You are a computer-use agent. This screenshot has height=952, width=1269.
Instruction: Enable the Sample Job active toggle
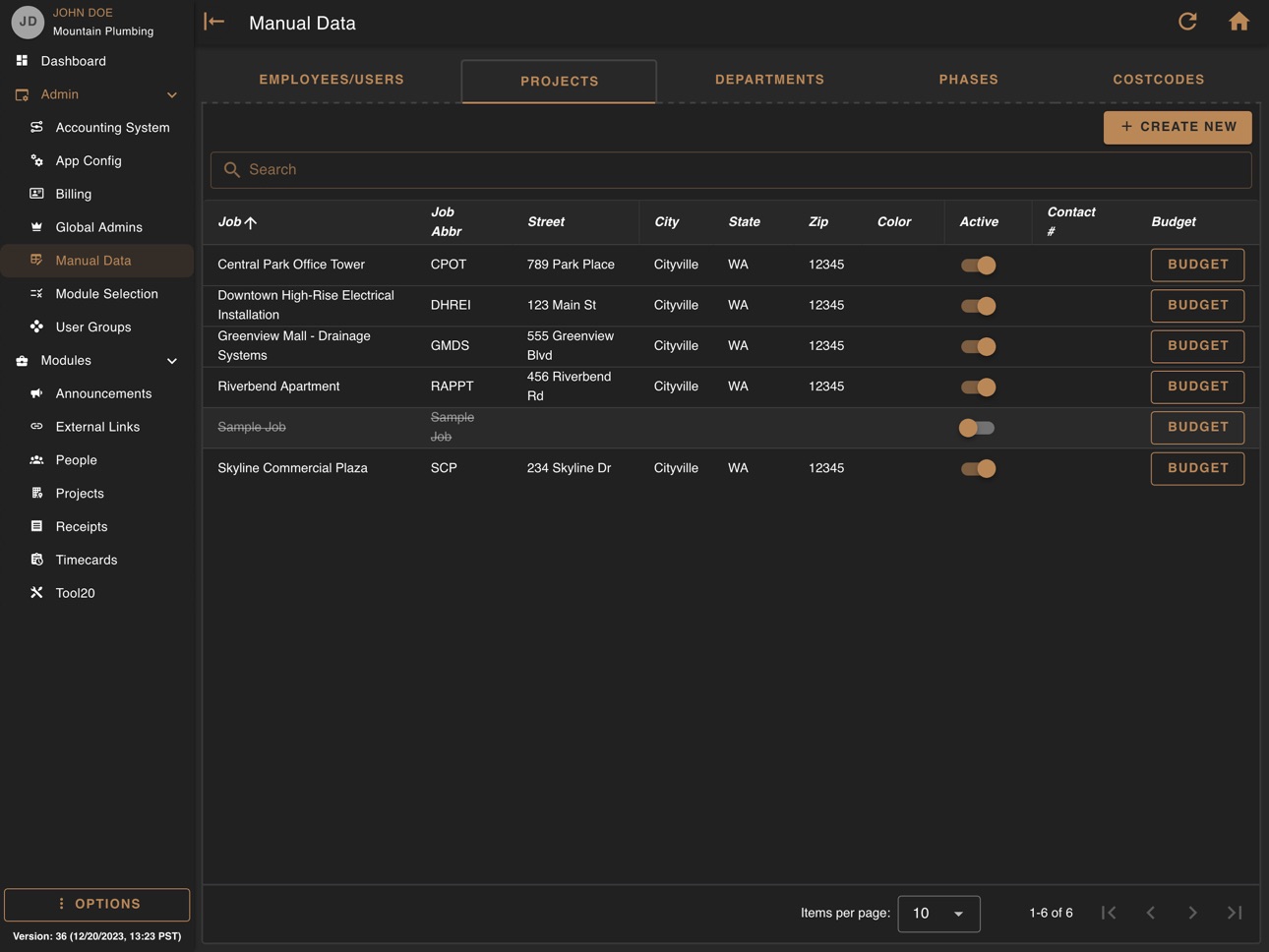point(978,428)
